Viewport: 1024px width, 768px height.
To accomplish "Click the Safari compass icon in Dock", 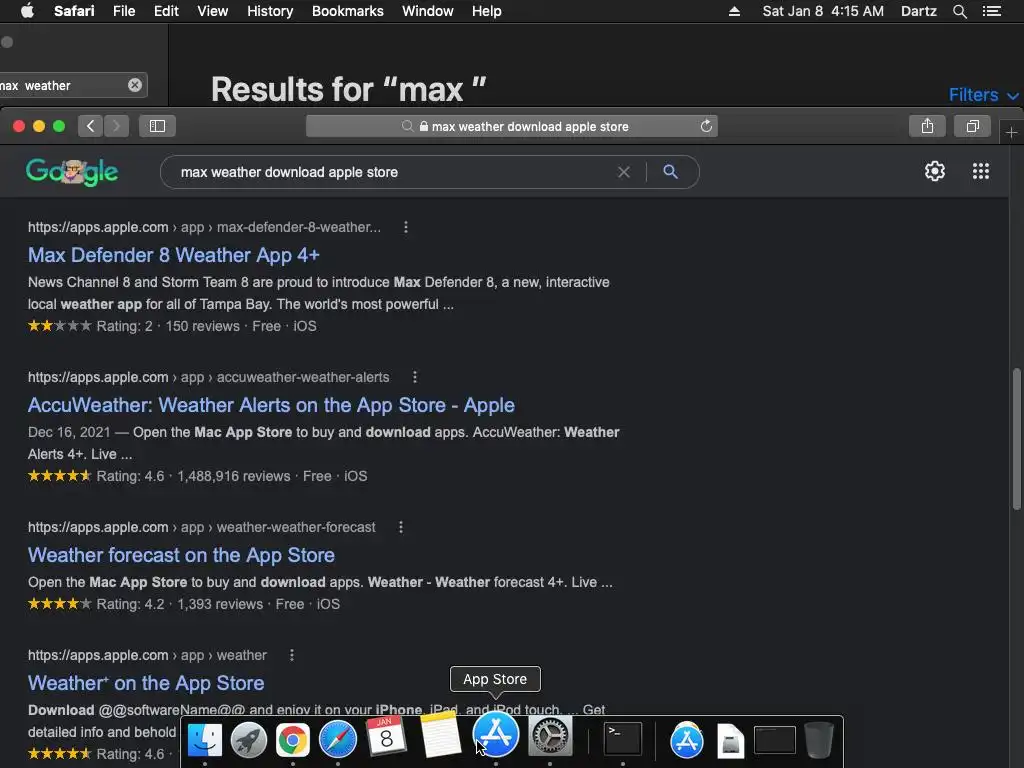I will (x=338, y=740).
